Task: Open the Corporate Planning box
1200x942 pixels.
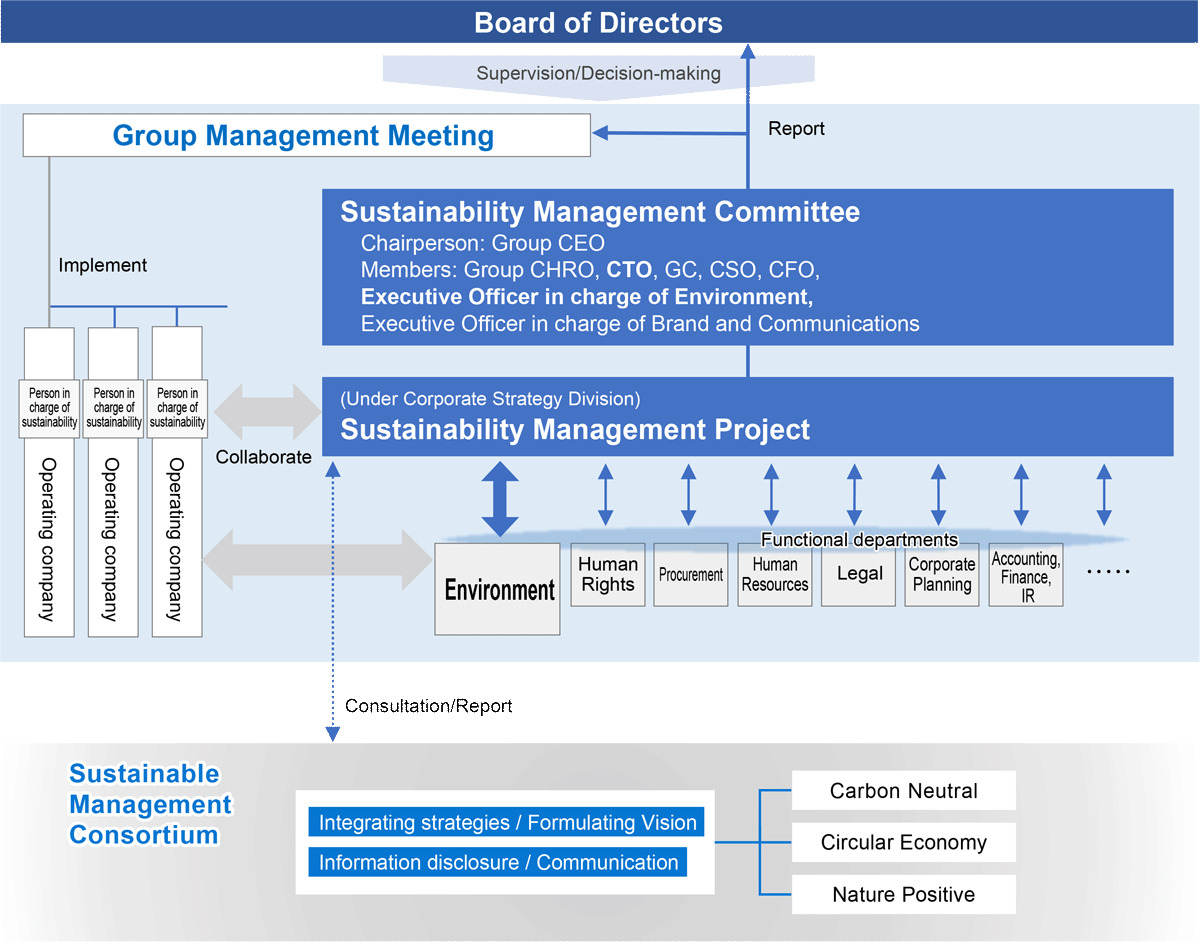Action: click(942, 575)
